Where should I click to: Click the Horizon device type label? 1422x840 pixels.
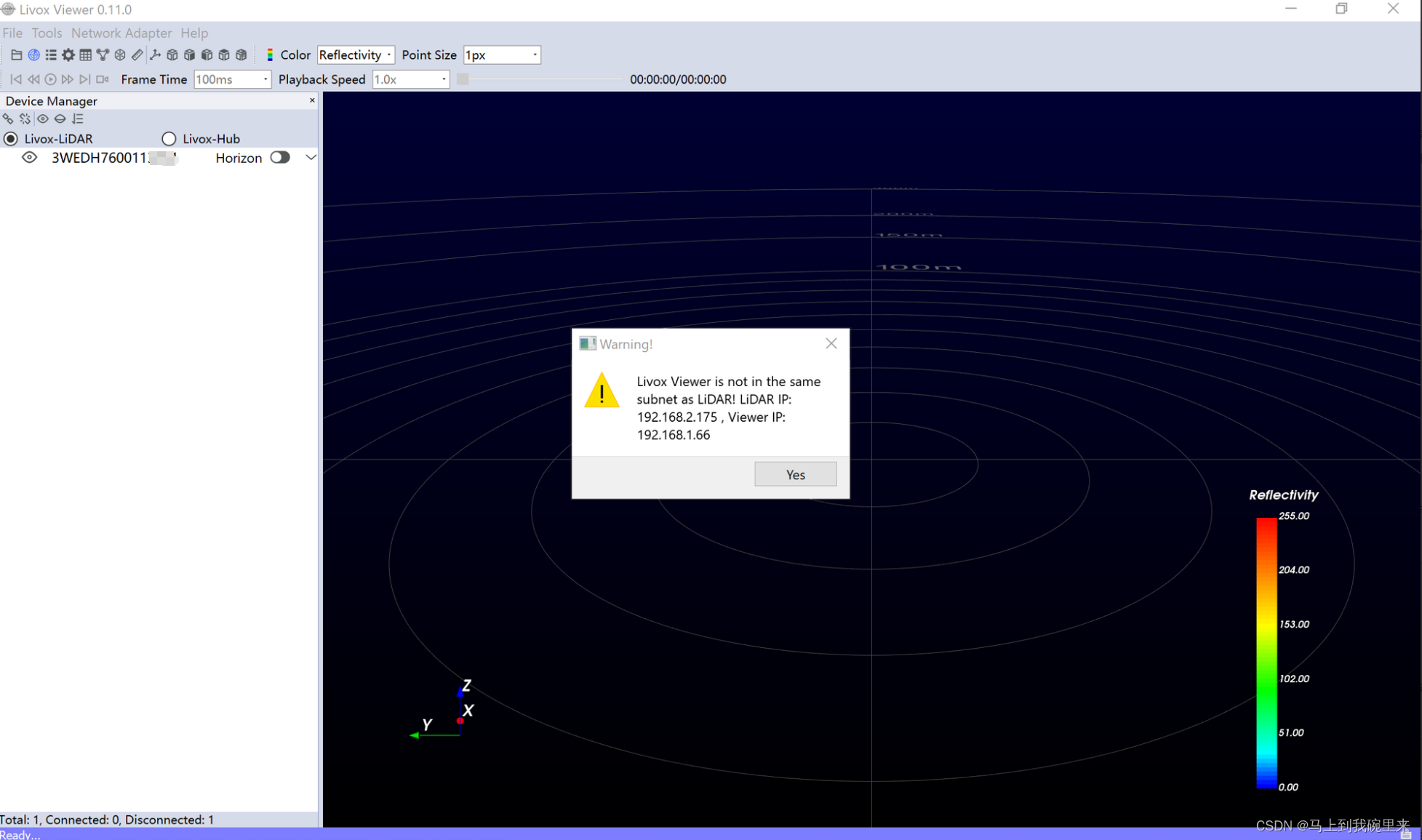239,158
